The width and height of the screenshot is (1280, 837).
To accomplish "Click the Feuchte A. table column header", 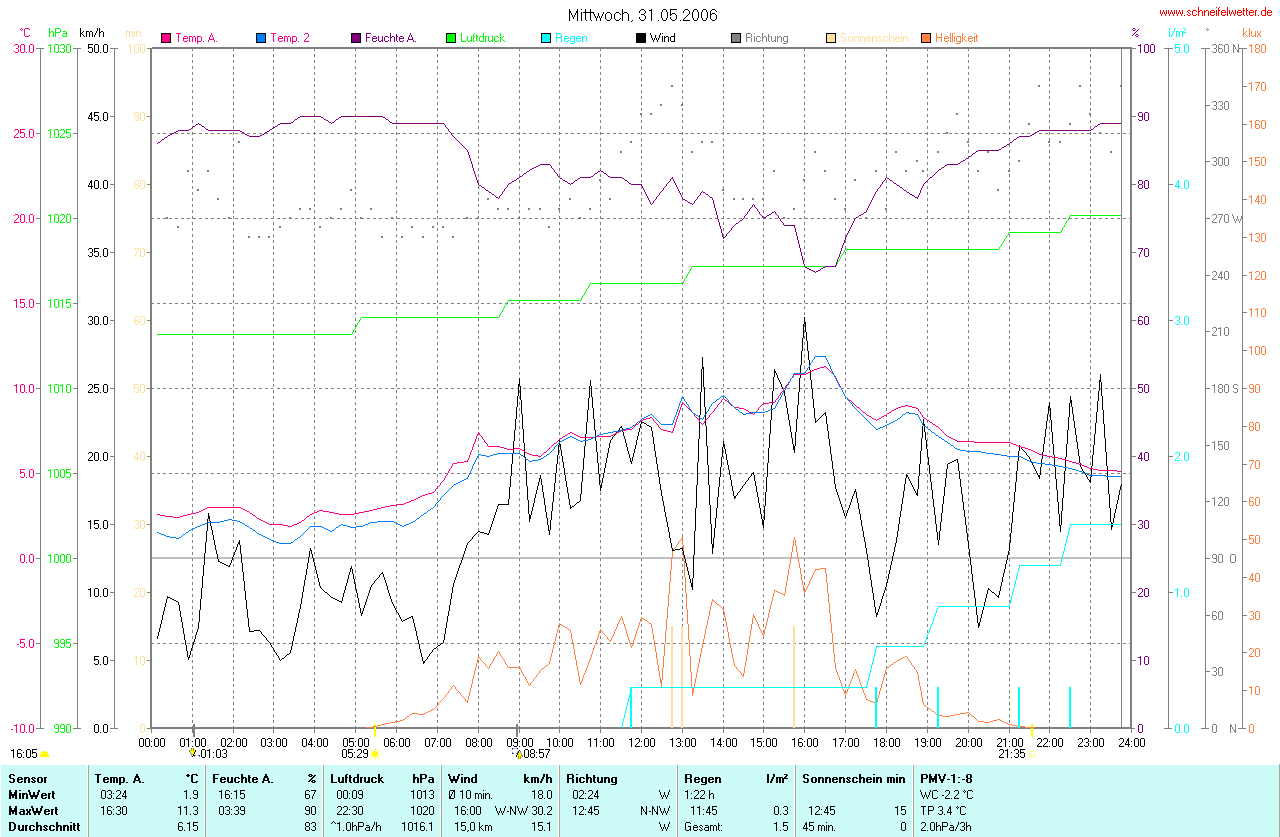I will [x=243, y=778].
